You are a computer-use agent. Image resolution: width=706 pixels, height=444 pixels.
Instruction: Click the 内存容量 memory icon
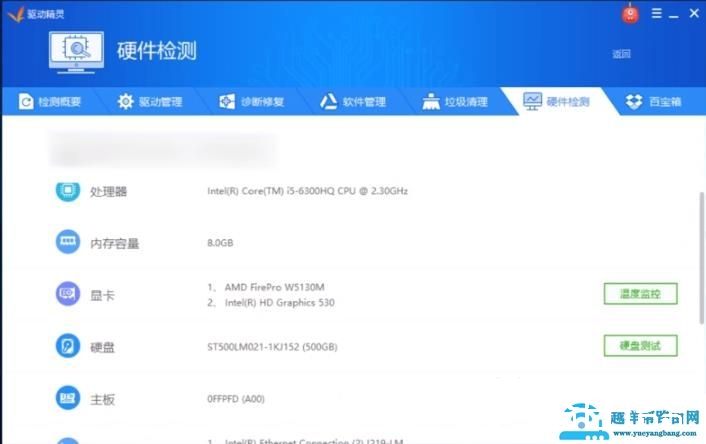(x=68, y=242)
